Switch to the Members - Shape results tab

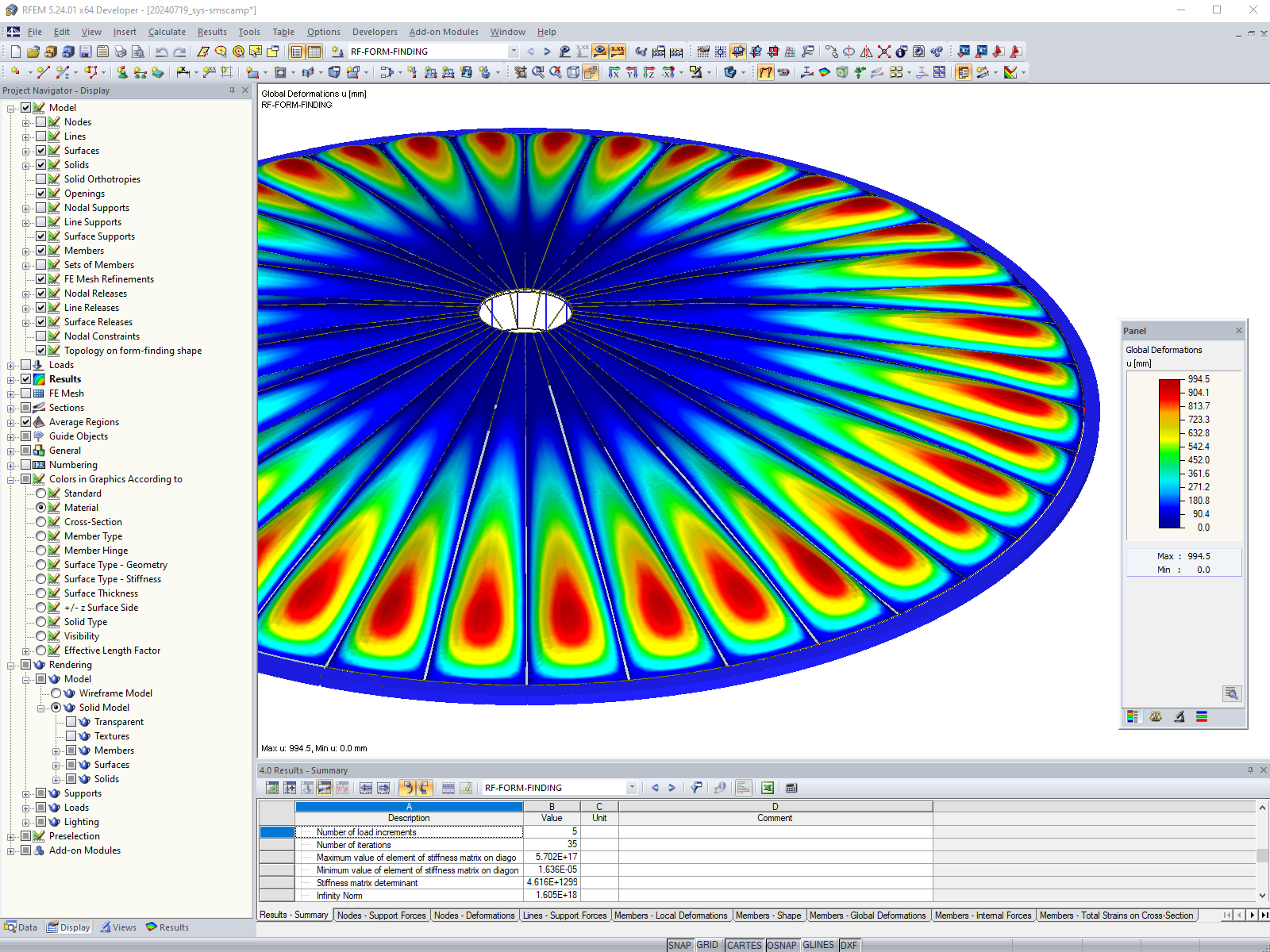point(768,915)
